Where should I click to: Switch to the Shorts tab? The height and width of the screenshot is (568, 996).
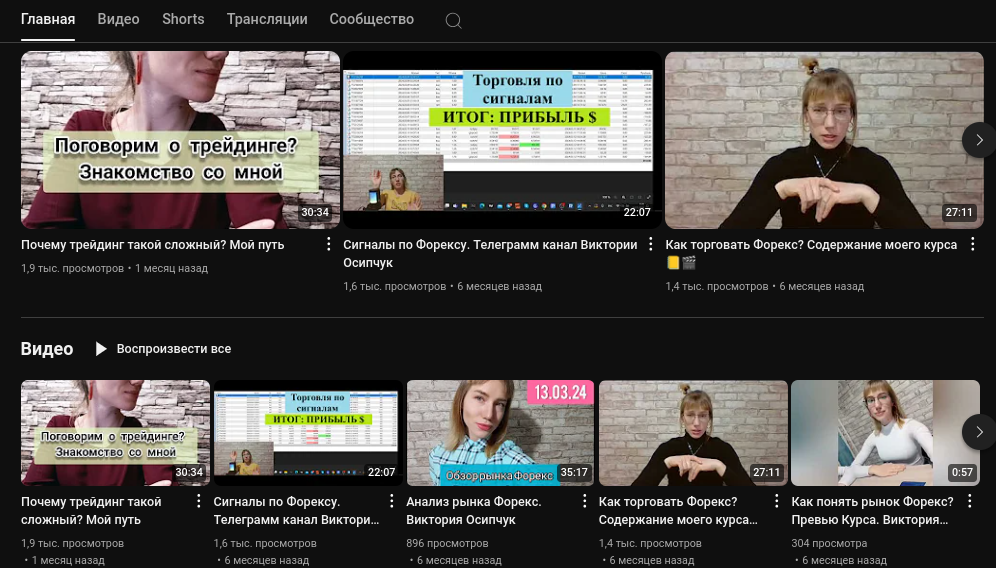(x=183, y=19)
